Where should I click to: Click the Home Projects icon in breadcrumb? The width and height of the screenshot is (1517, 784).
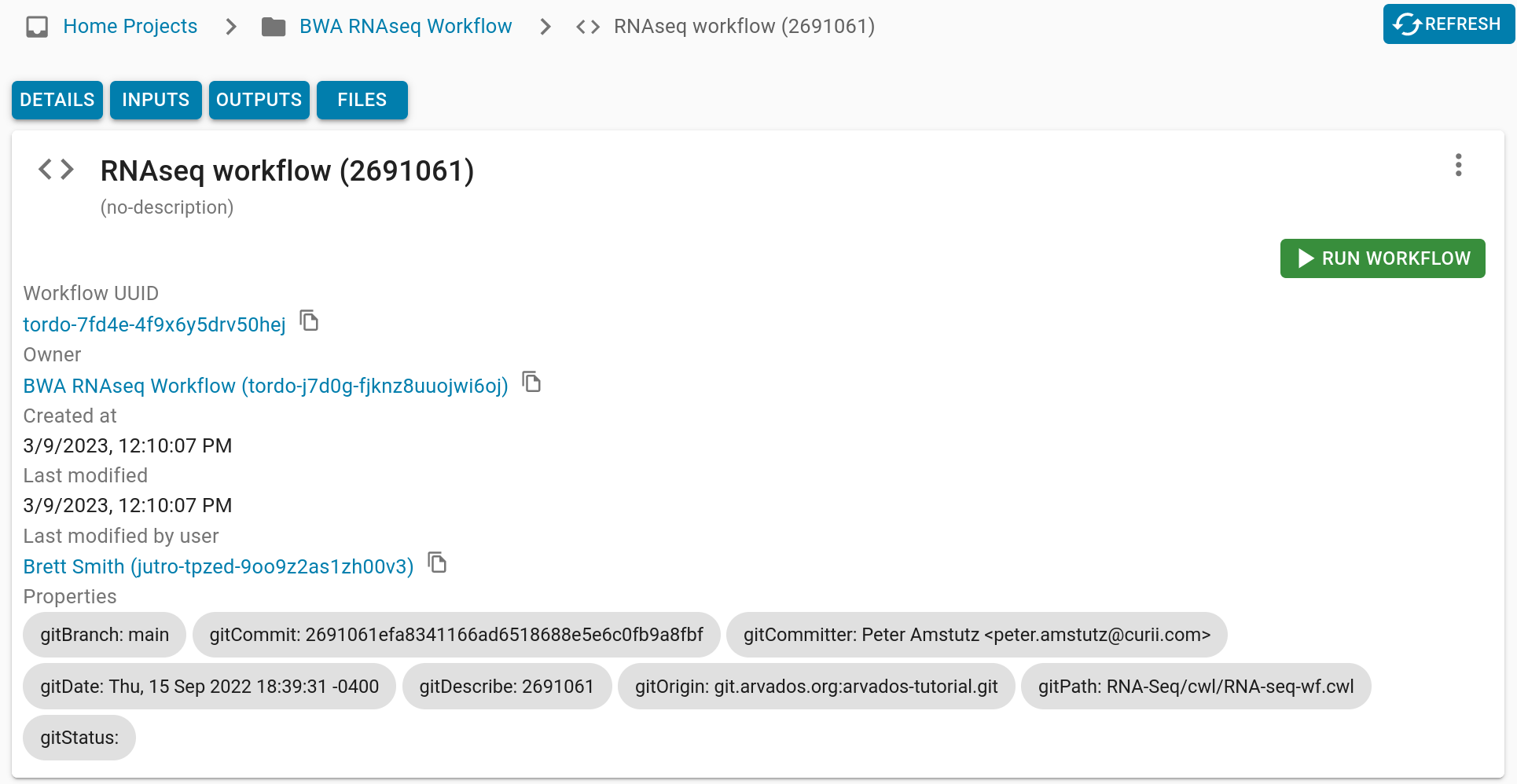tap(37, 27)
